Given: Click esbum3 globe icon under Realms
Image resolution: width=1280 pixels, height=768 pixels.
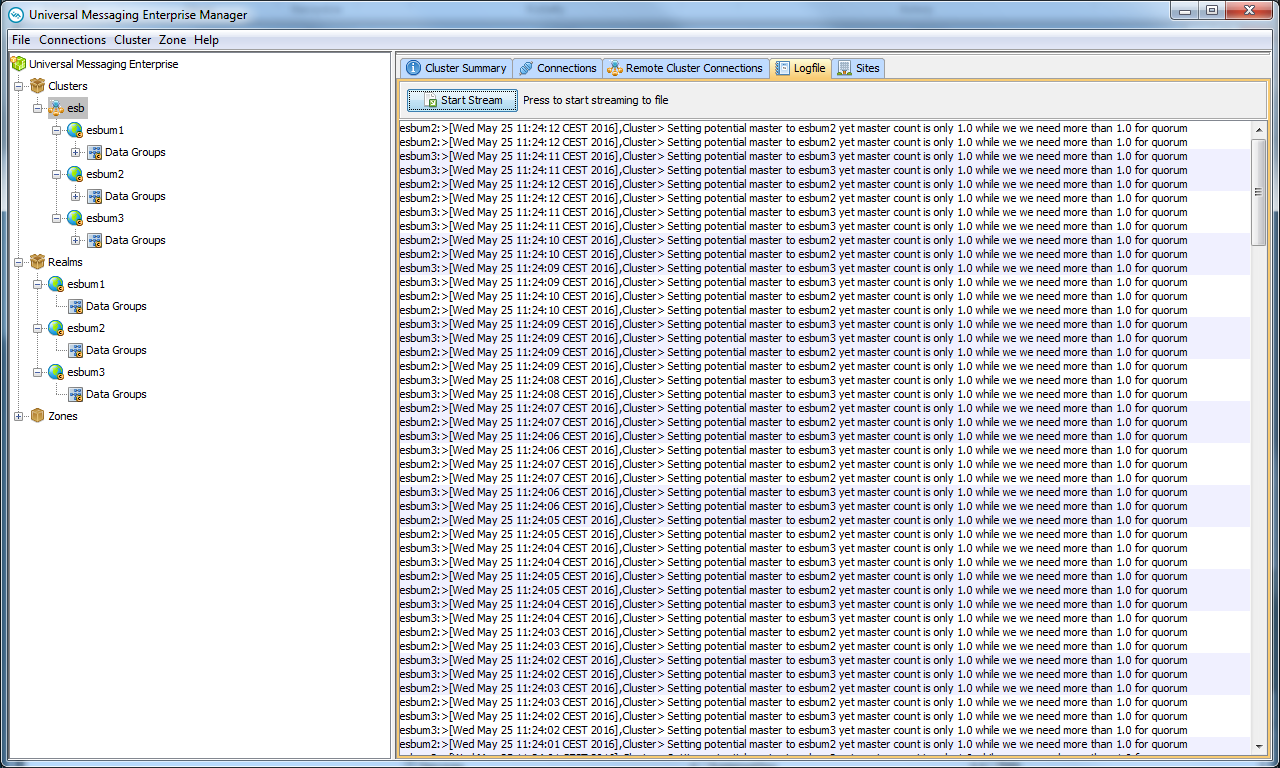Looking at the screenshot, I should (56, 372).
